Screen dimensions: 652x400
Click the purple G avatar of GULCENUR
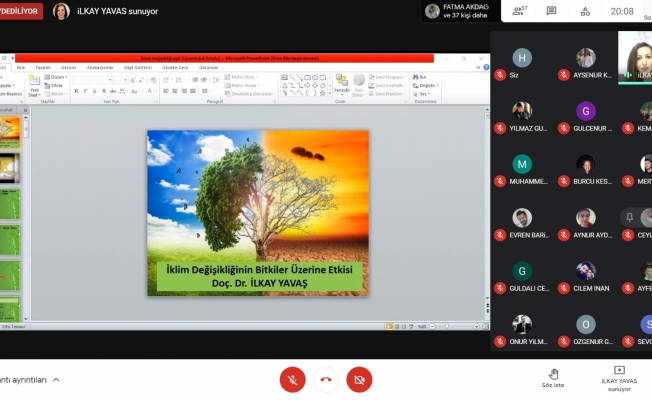coord(585,111)
